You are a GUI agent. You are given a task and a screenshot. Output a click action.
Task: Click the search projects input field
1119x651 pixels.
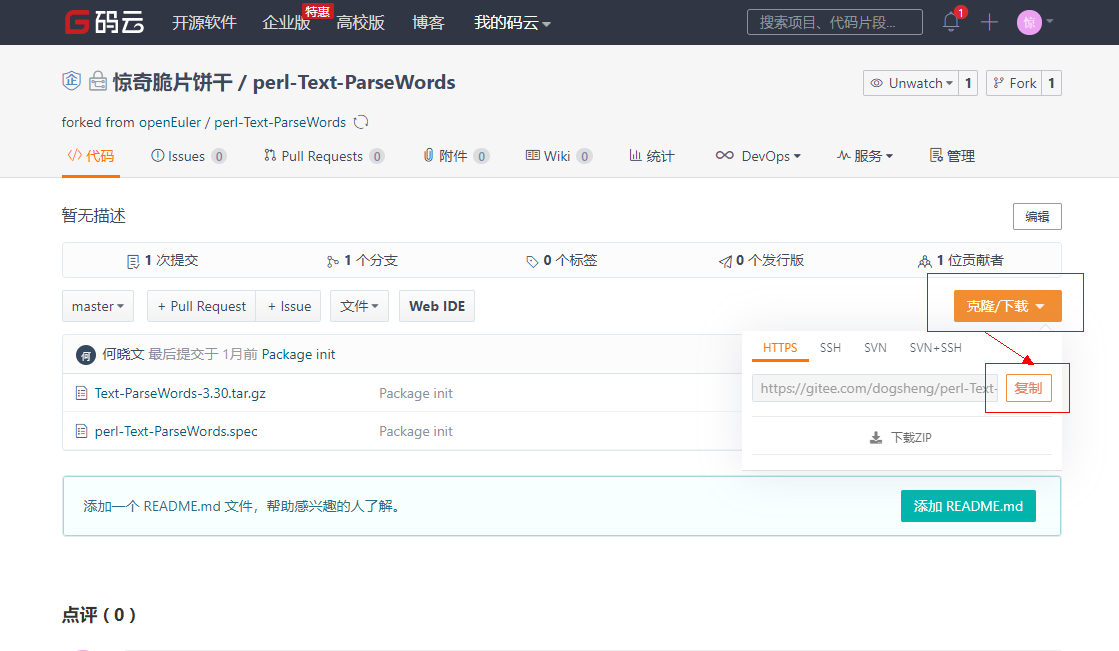coord(834,22)
